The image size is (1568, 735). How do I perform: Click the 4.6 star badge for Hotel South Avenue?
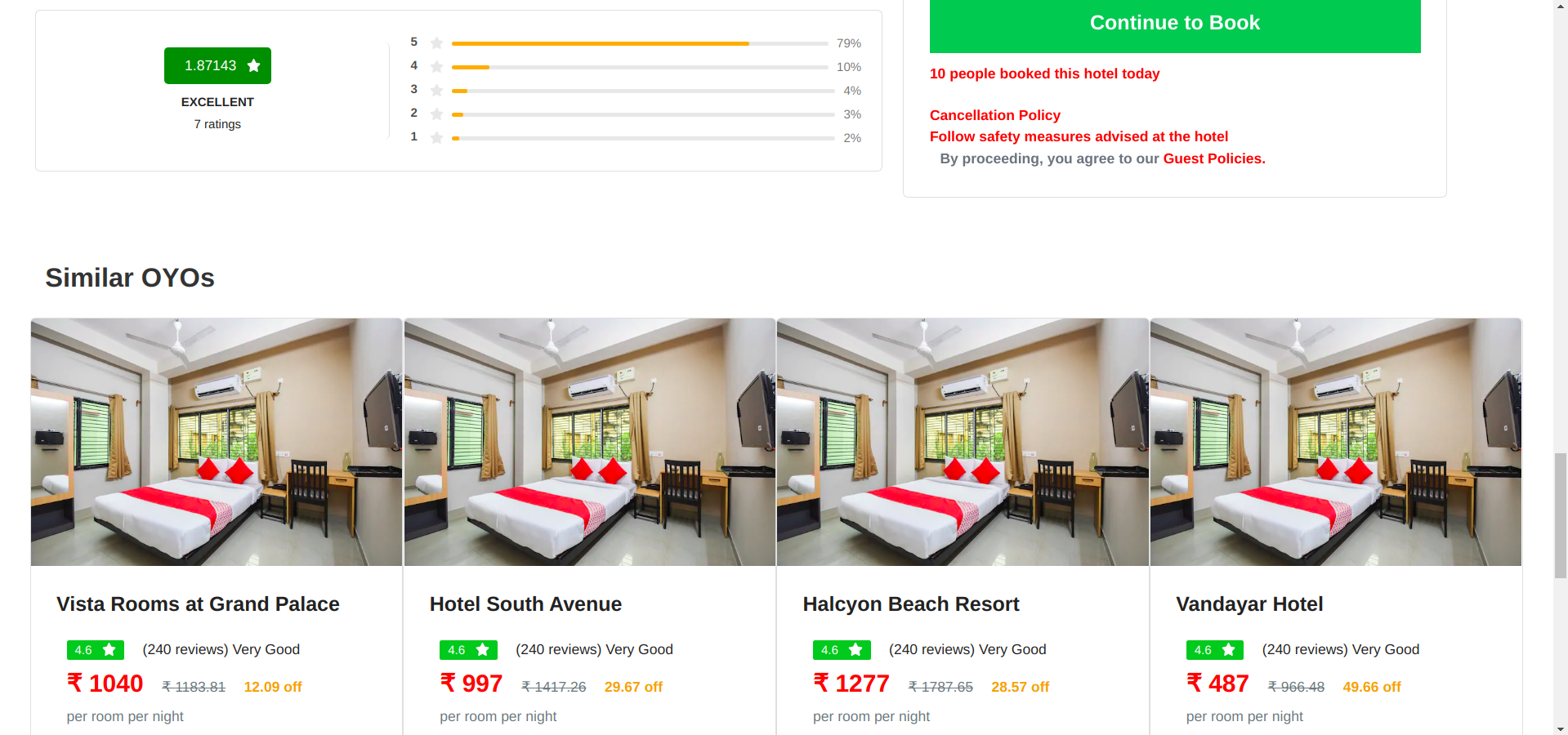click(468, 649)
